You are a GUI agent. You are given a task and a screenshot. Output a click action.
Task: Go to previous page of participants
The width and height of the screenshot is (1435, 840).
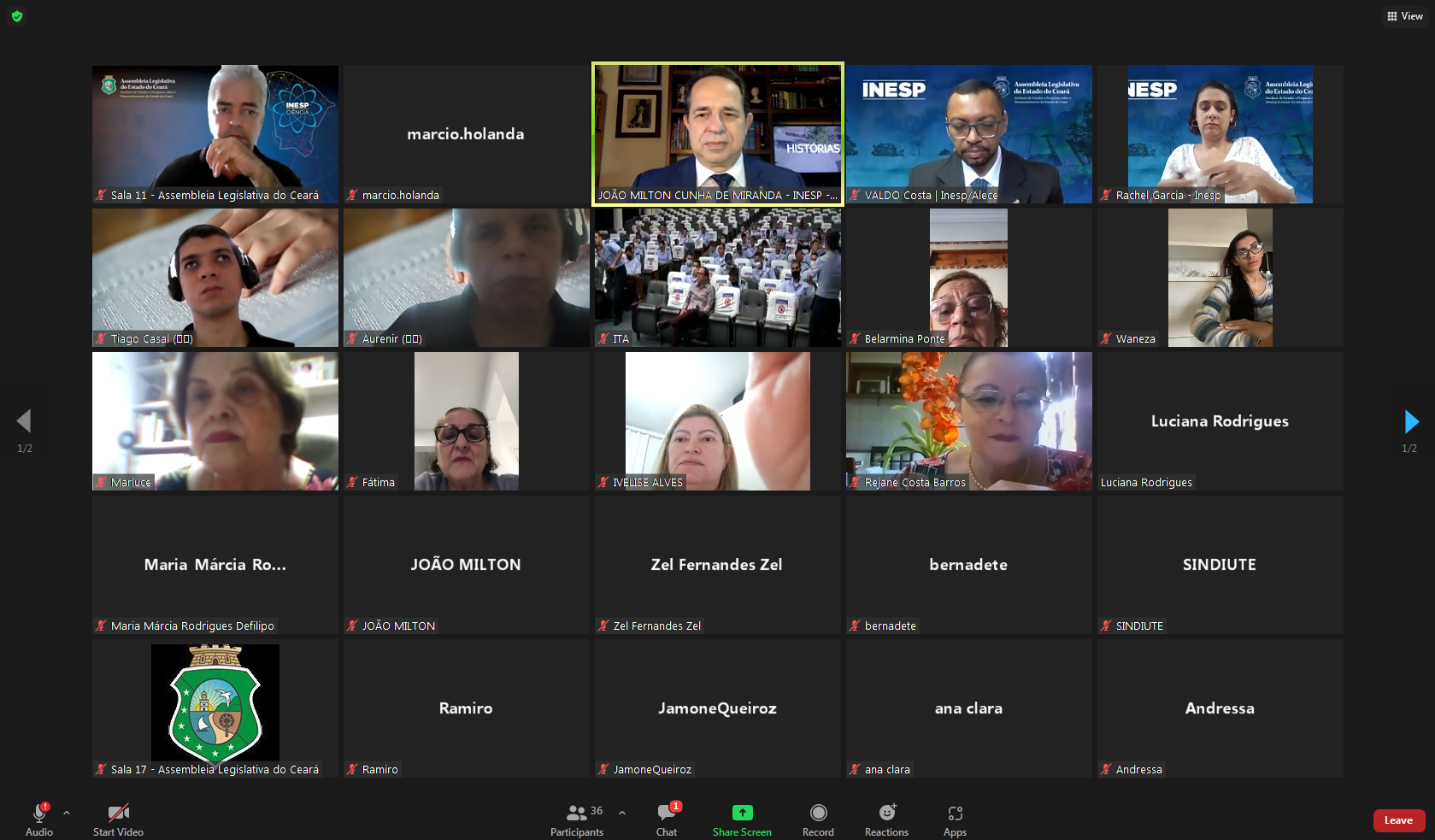[24, 421]
